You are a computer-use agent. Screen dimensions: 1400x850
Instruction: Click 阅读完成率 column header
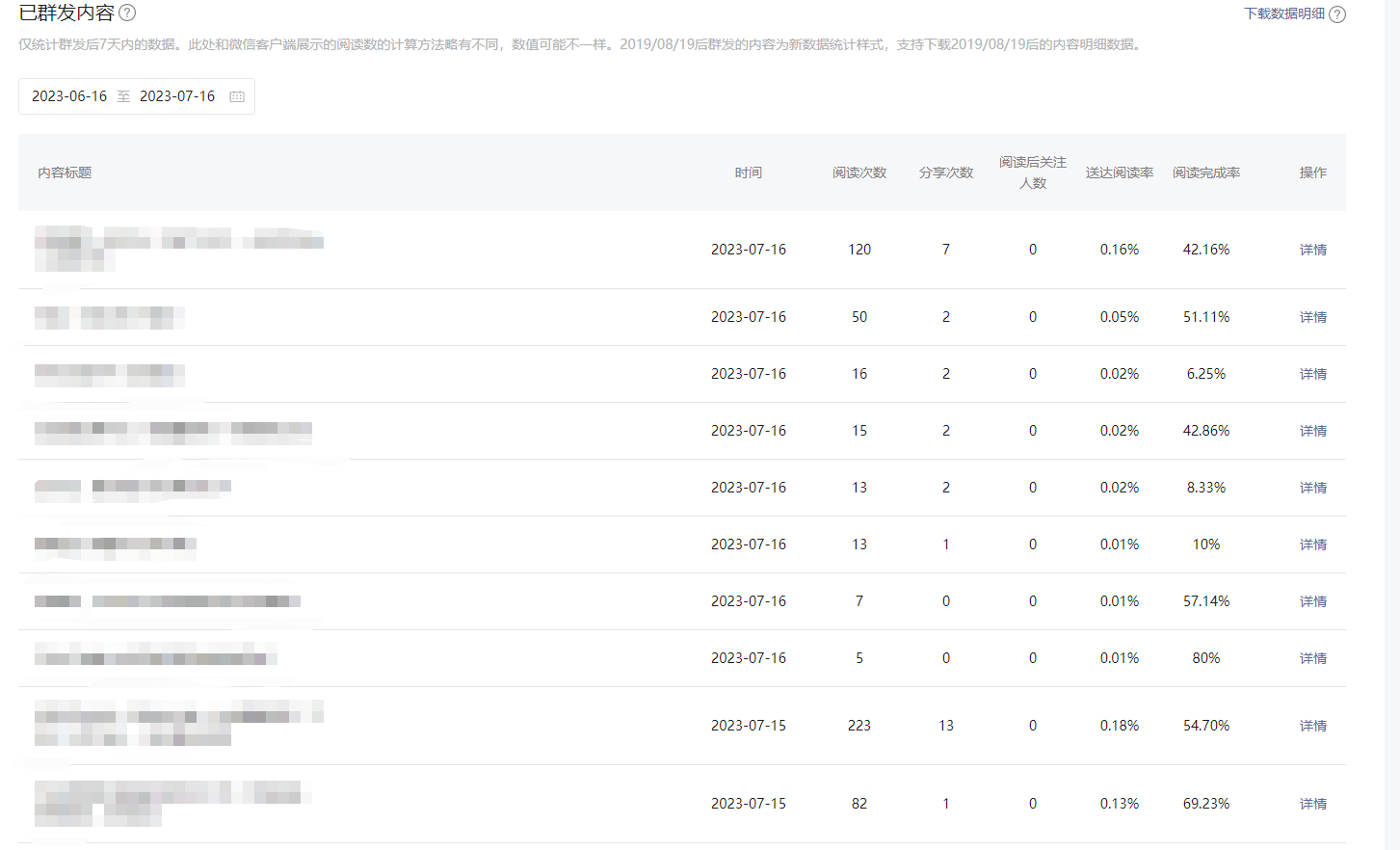pyautogui.click(x=1206, y=173)
